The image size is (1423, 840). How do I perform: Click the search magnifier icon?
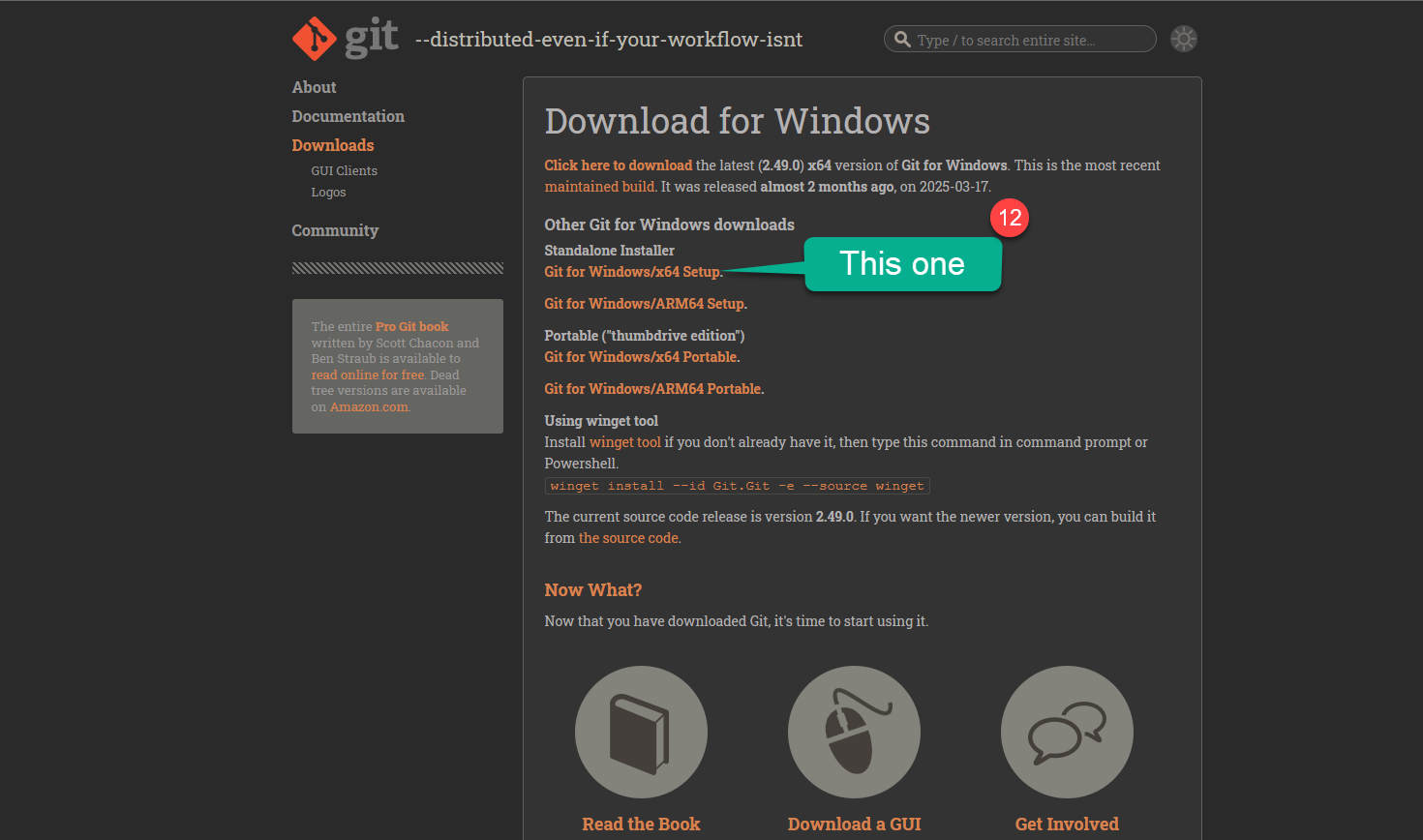point(902,40)
